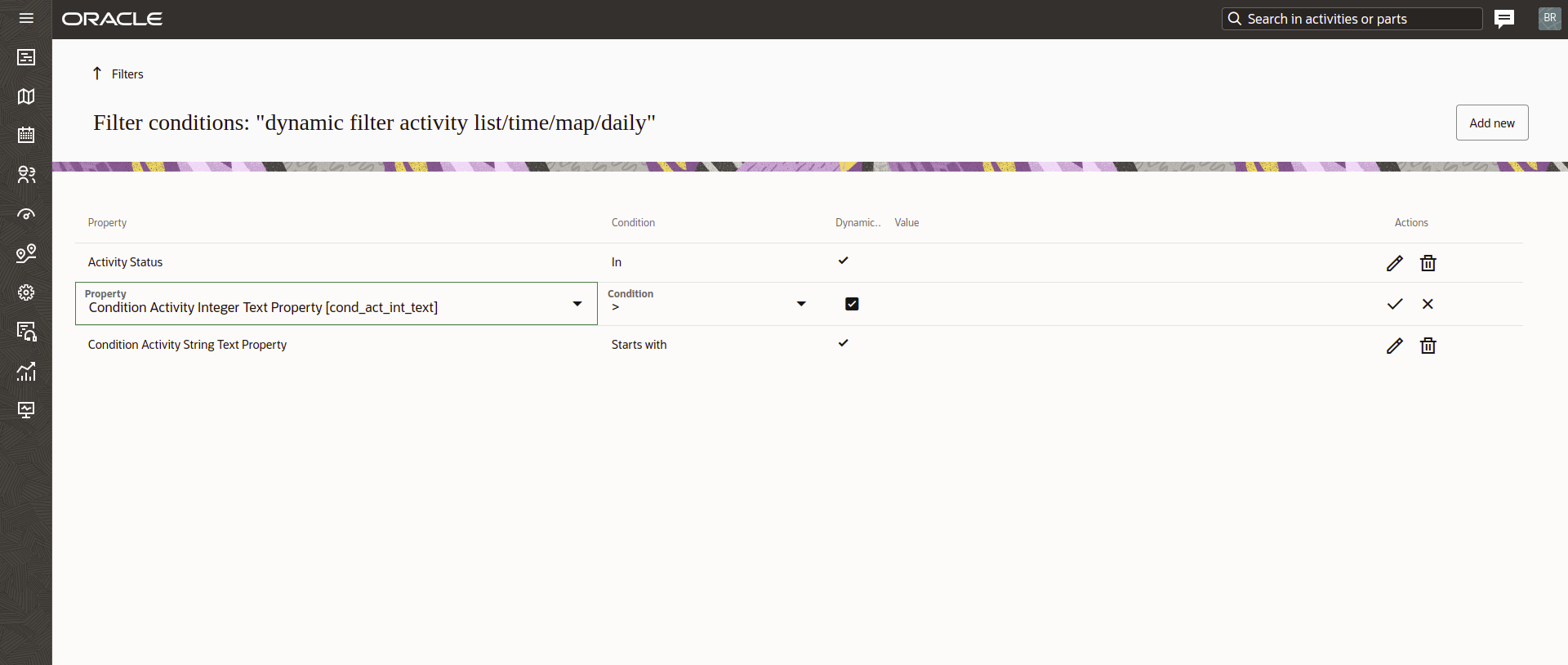Delete the Activity Status condition

coord(1428,263)
